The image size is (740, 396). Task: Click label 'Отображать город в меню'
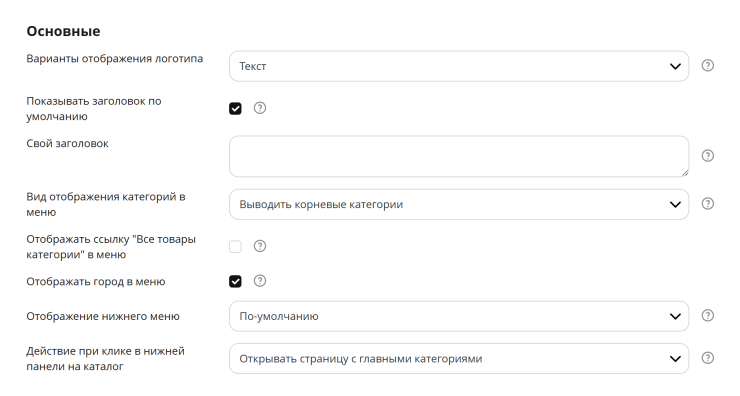tap(96, 282)
